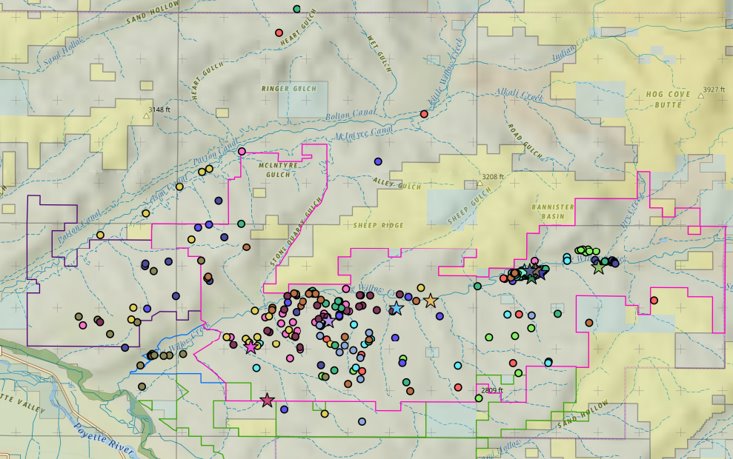Select the 2809 ft elevation label
This screenshot has width=733, height=459.
point(492,390)
